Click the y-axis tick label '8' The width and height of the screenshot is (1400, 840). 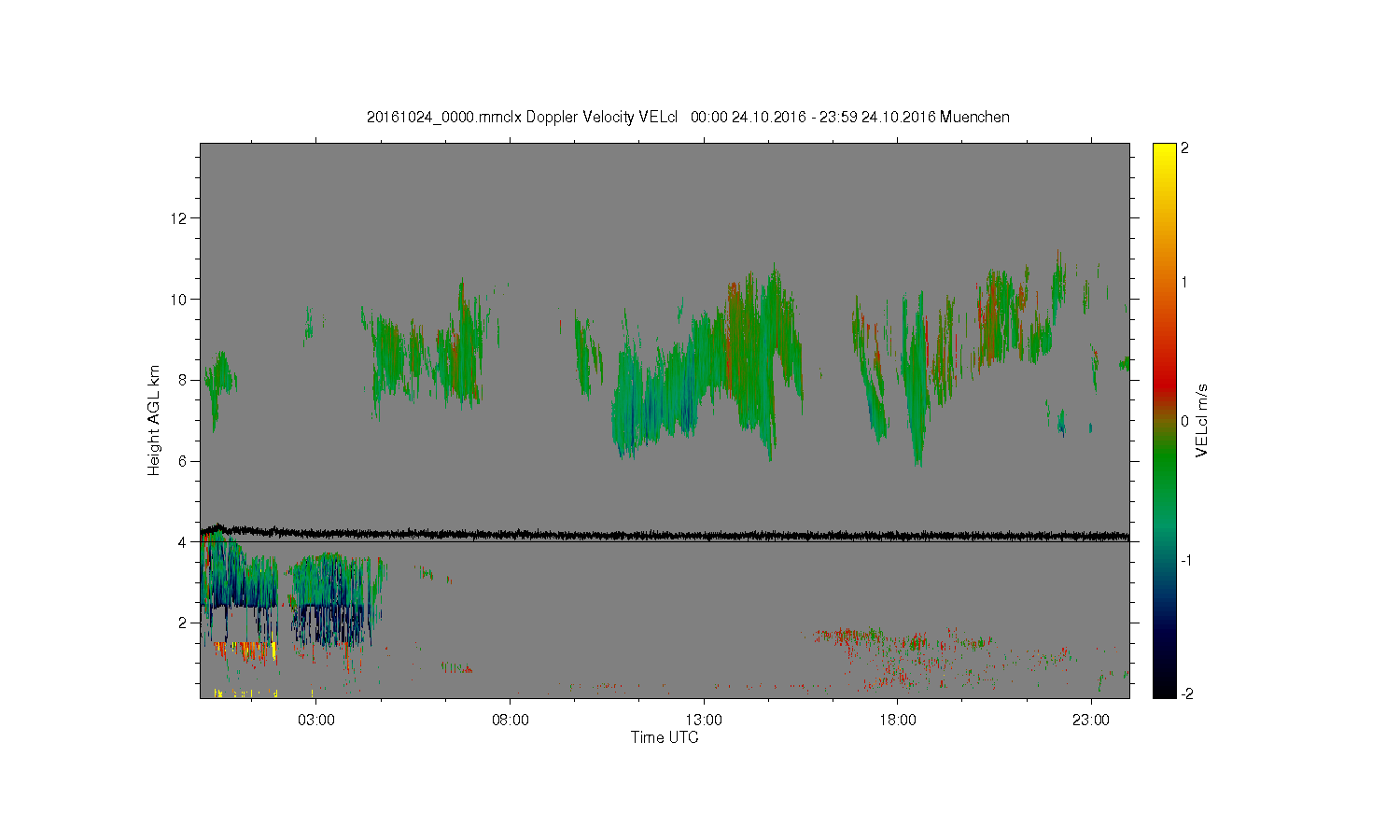click(184, 380)
